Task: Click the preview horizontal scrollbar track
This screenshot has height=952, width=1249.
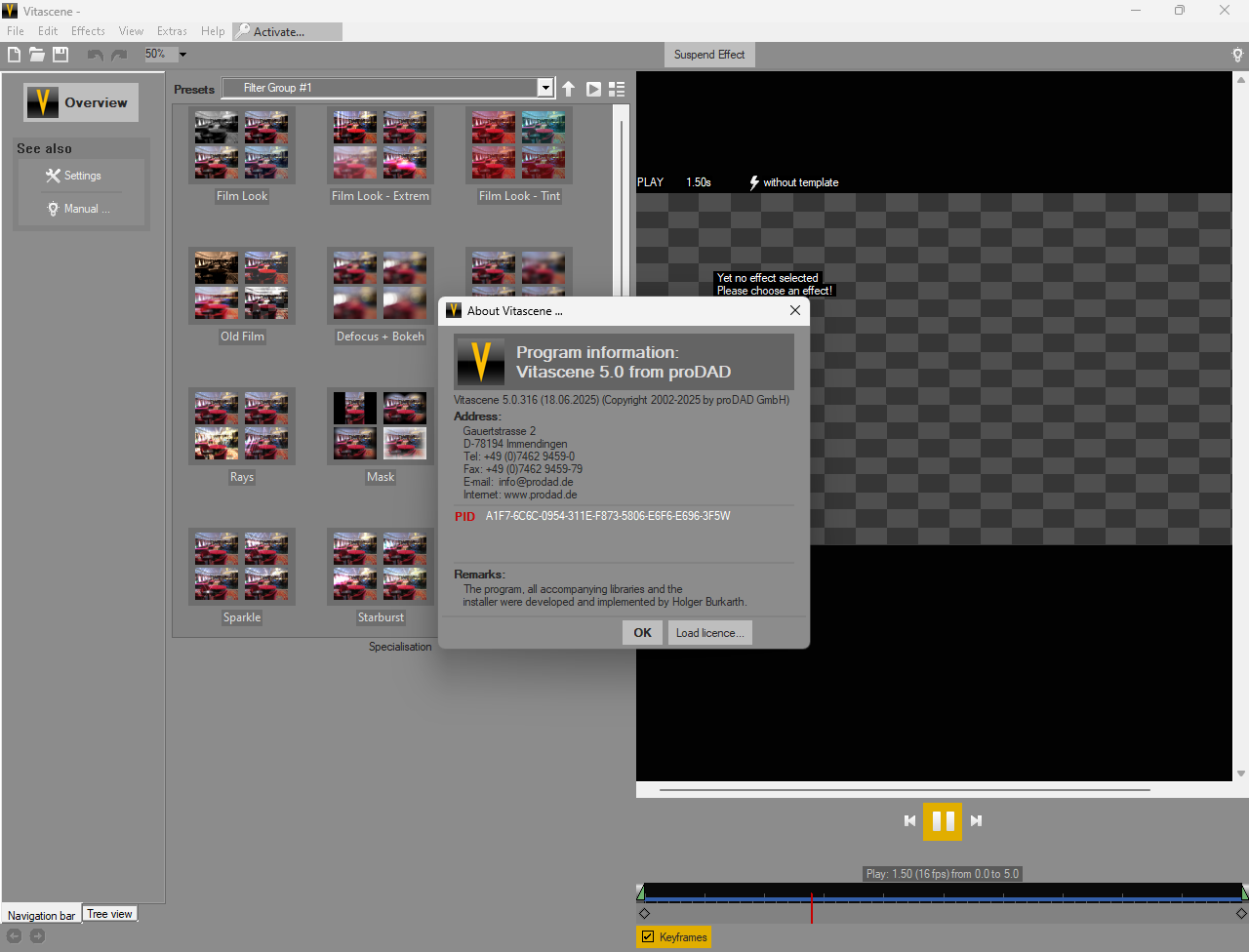Action: click(904, 789)
